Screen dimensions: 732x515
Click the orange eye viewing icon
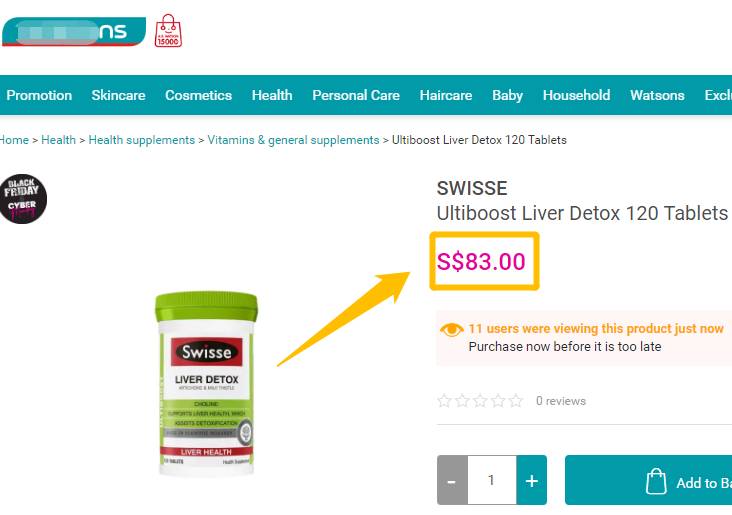pyautogui.click(x=451, y=330)
